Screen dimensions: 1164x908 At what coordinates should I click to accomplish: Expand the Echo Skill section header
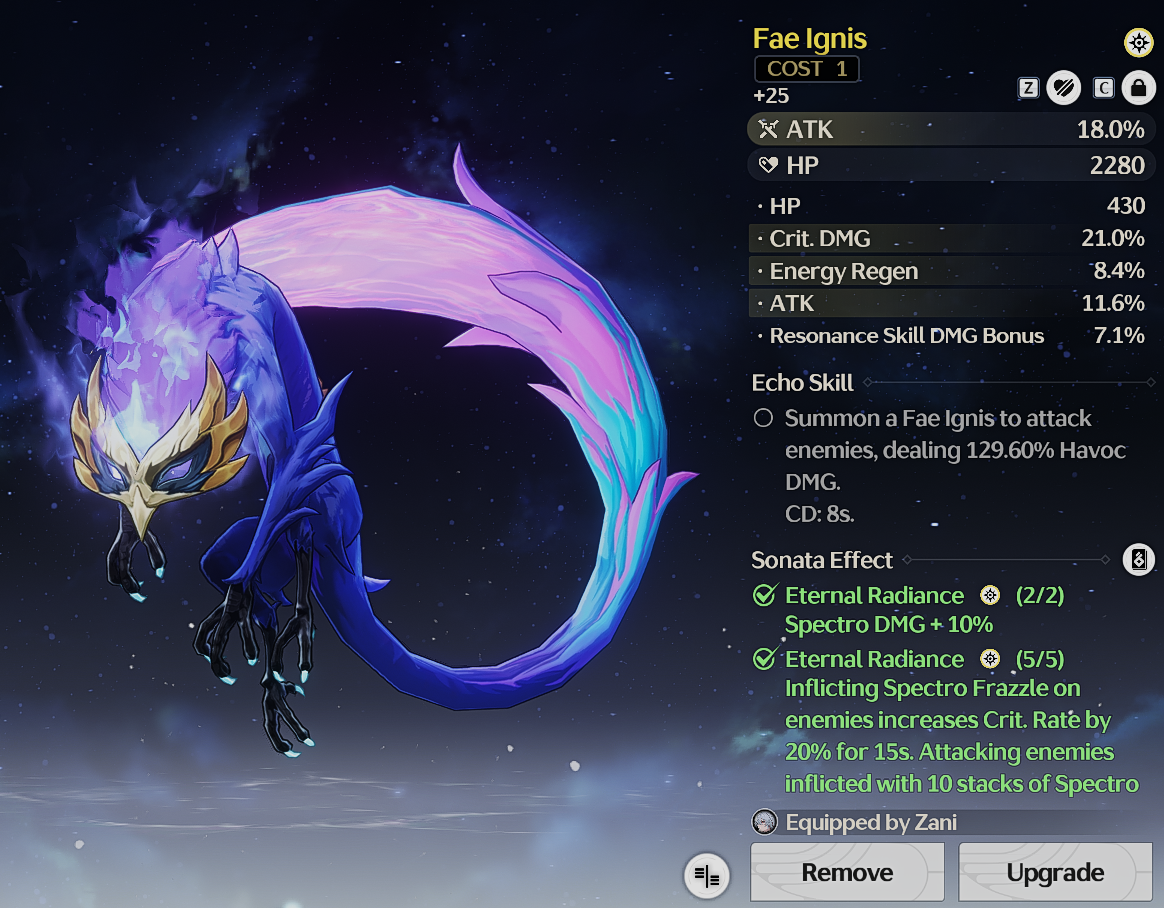click(802, 382)
